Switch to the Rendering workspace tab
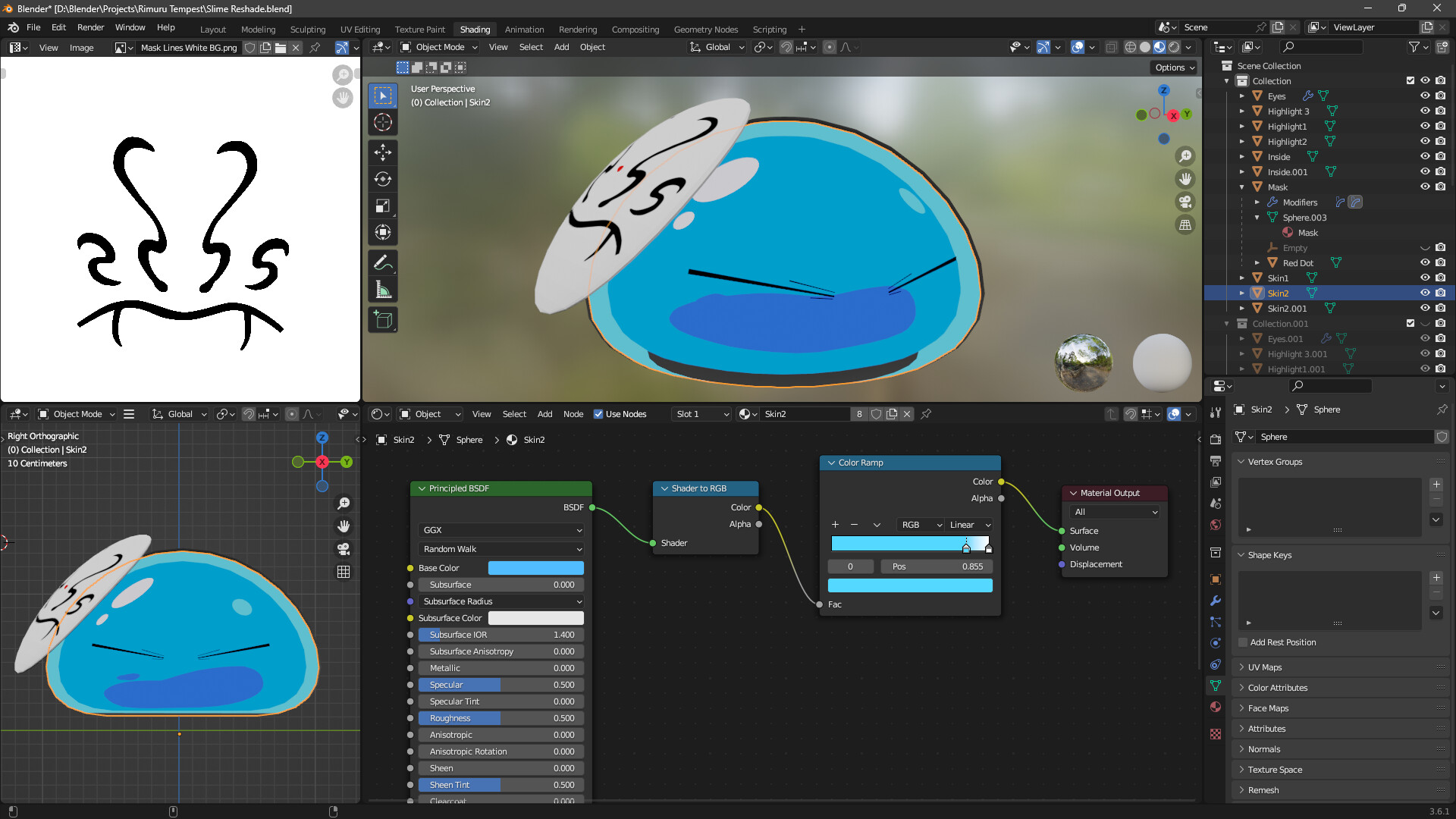Screen dimensions: 1456x819 tap(578, 29)
